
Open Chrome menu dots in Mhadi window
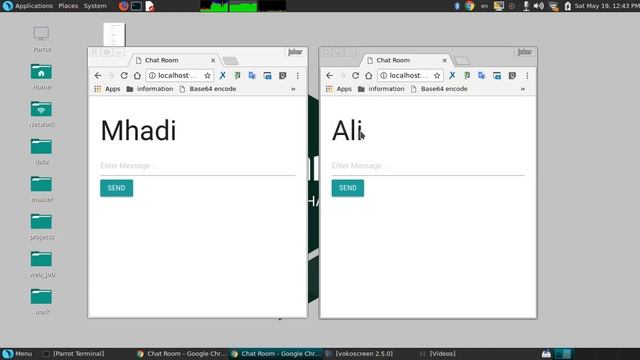pos(298,76)
